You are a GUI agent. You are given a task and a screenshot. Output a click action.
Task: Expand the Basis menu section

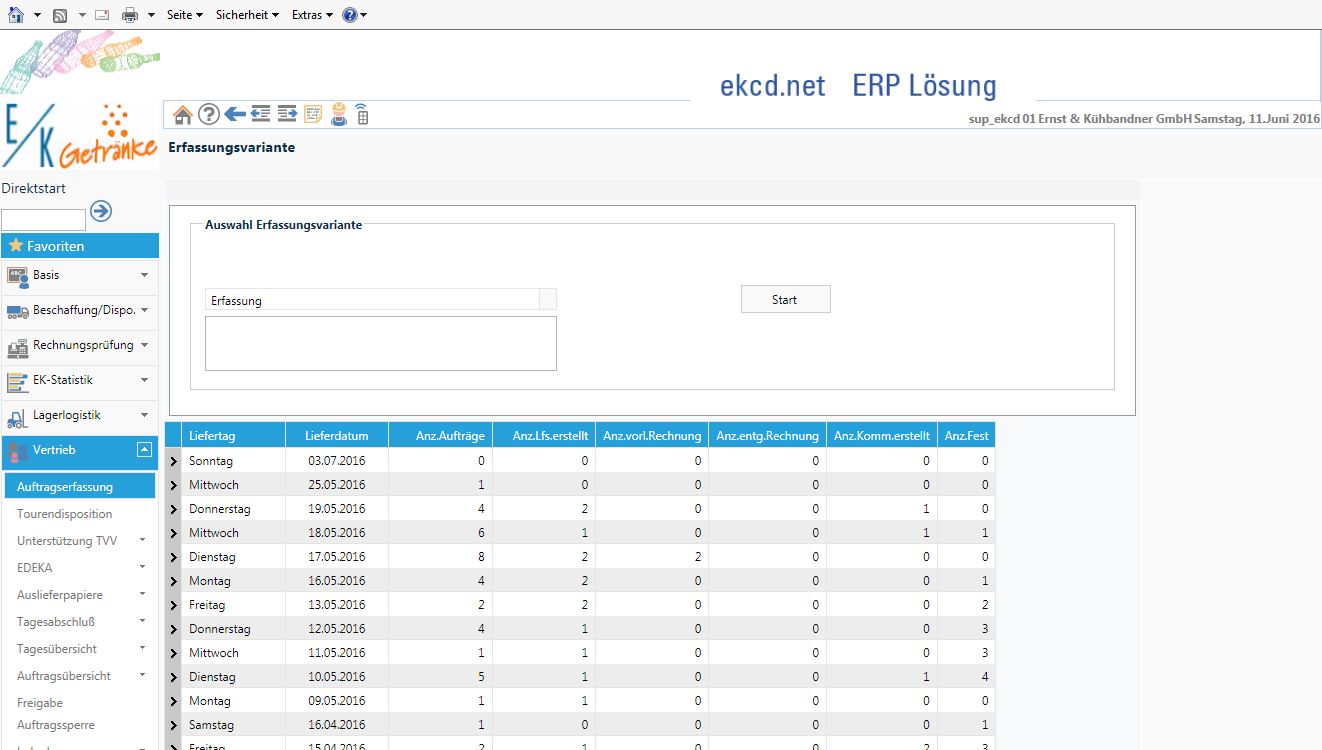click(144, 275)
